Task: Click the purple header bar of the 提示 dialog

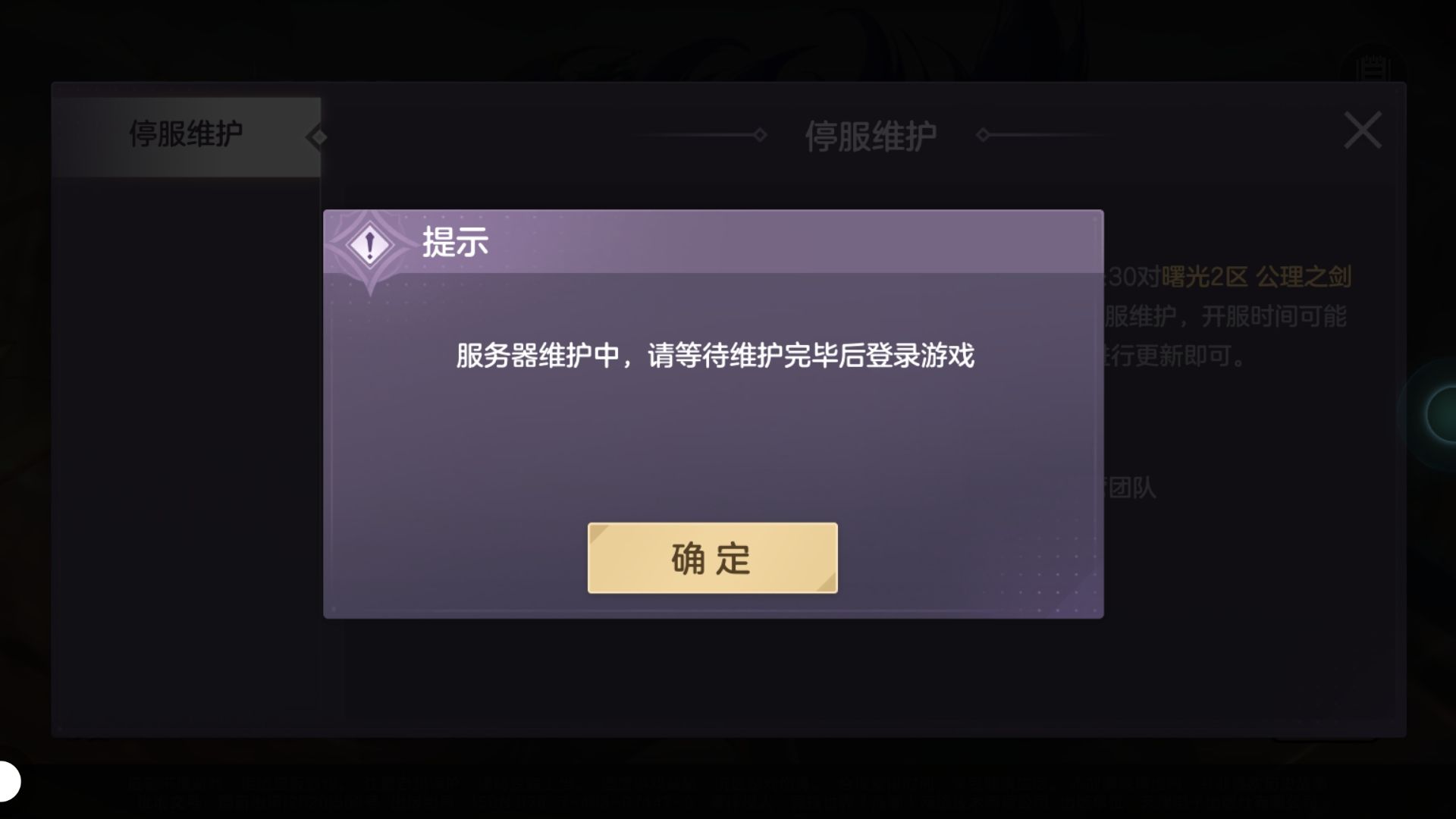Action: [713, 242]
